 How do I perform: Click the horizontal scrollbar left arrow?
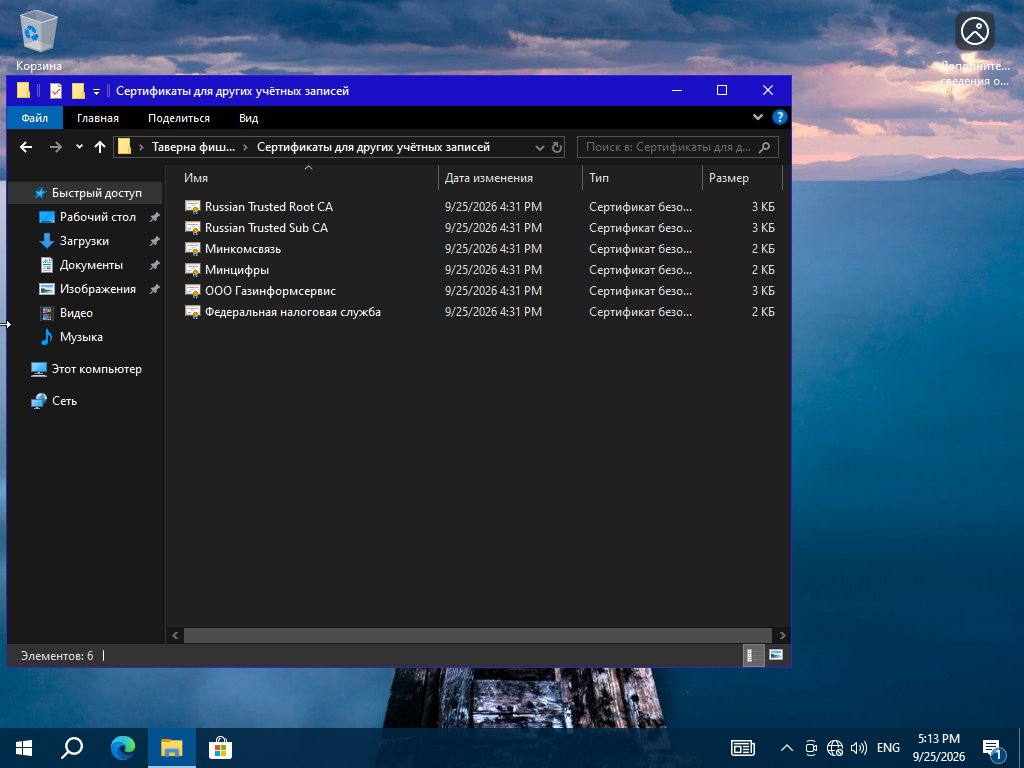(175, 635)
